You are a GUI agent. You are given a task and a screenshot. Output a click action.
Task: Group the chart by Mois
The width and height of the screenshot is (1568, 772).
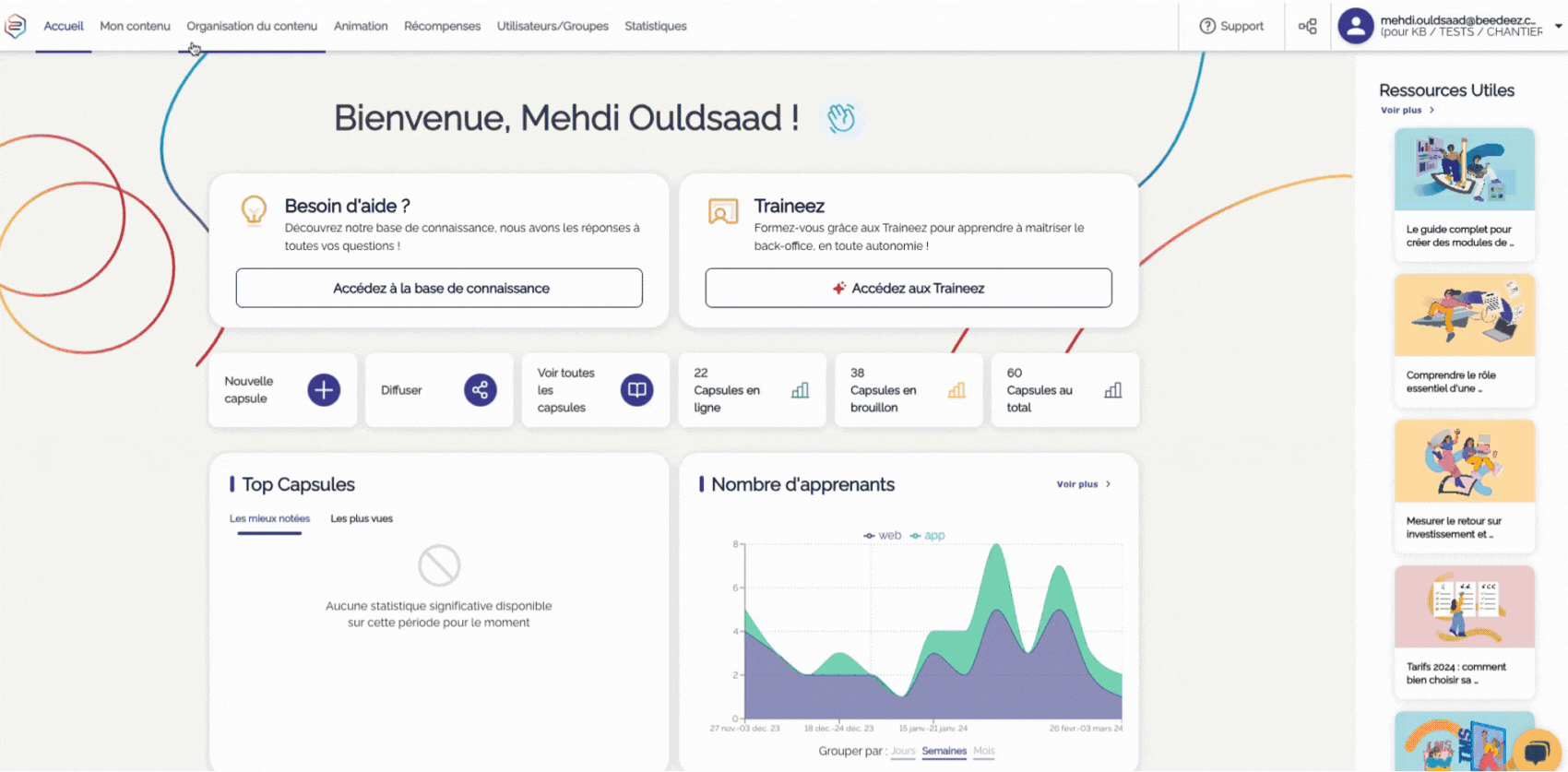pos(984,751)
